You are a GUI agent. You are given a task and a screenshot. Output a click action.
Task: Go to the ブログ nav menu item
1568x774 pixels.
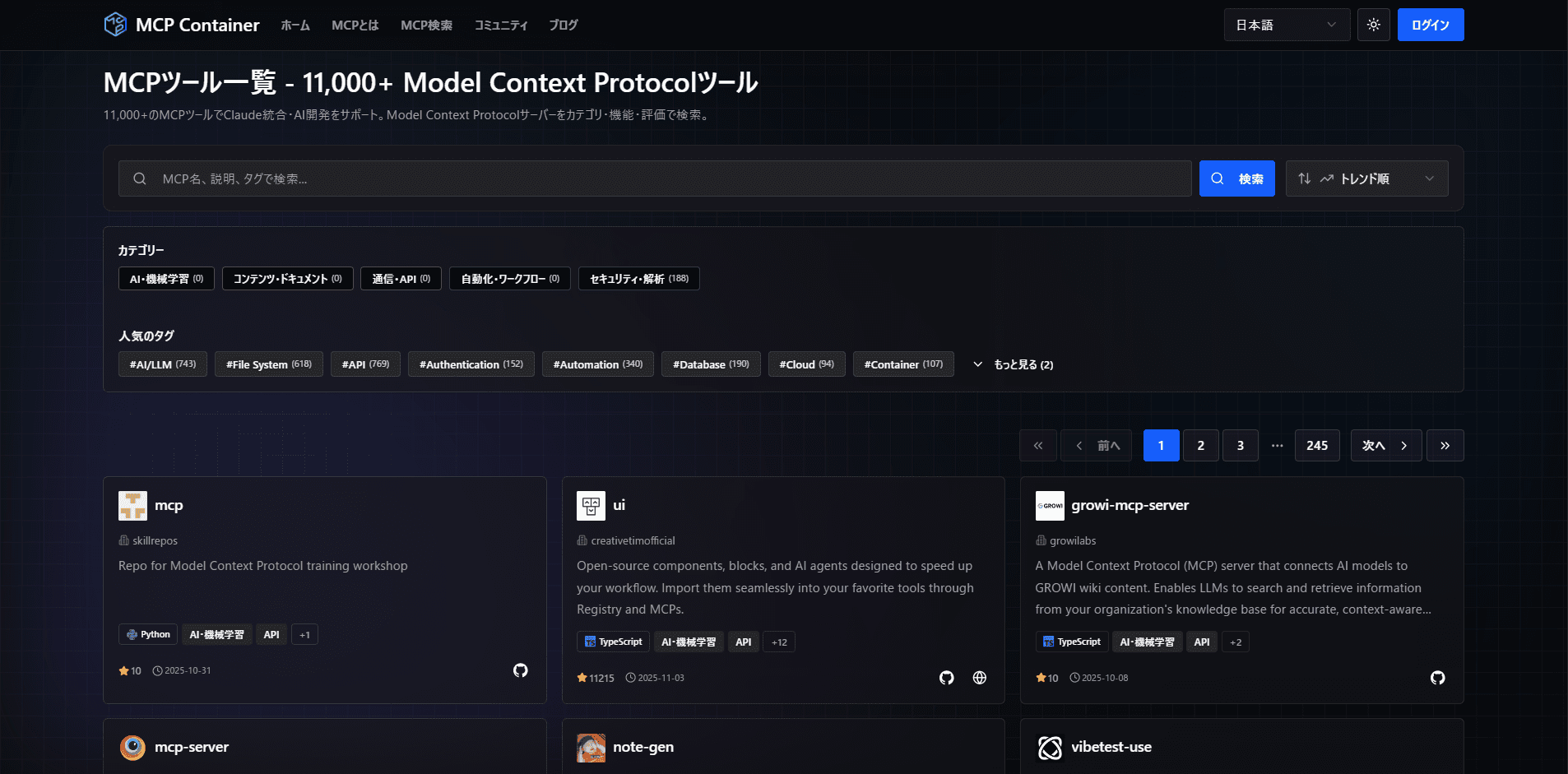(564, 25)
